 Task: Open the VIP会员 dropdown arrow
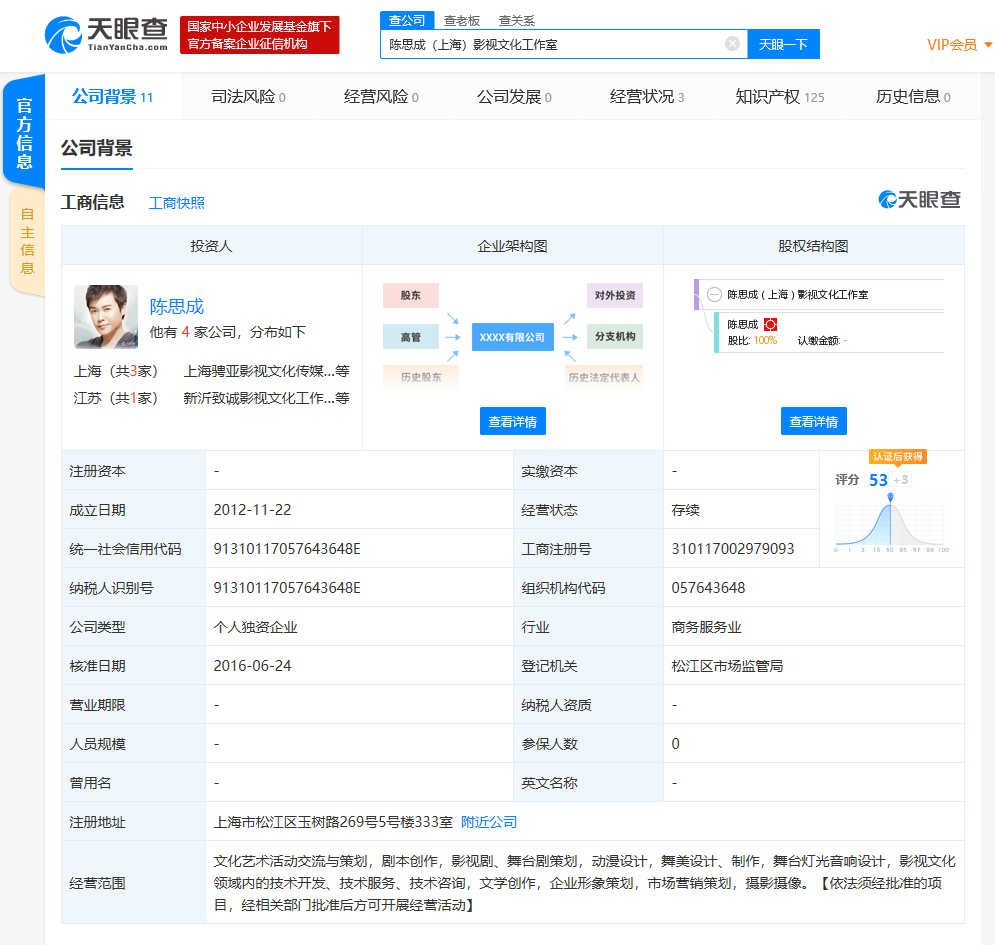987,45
